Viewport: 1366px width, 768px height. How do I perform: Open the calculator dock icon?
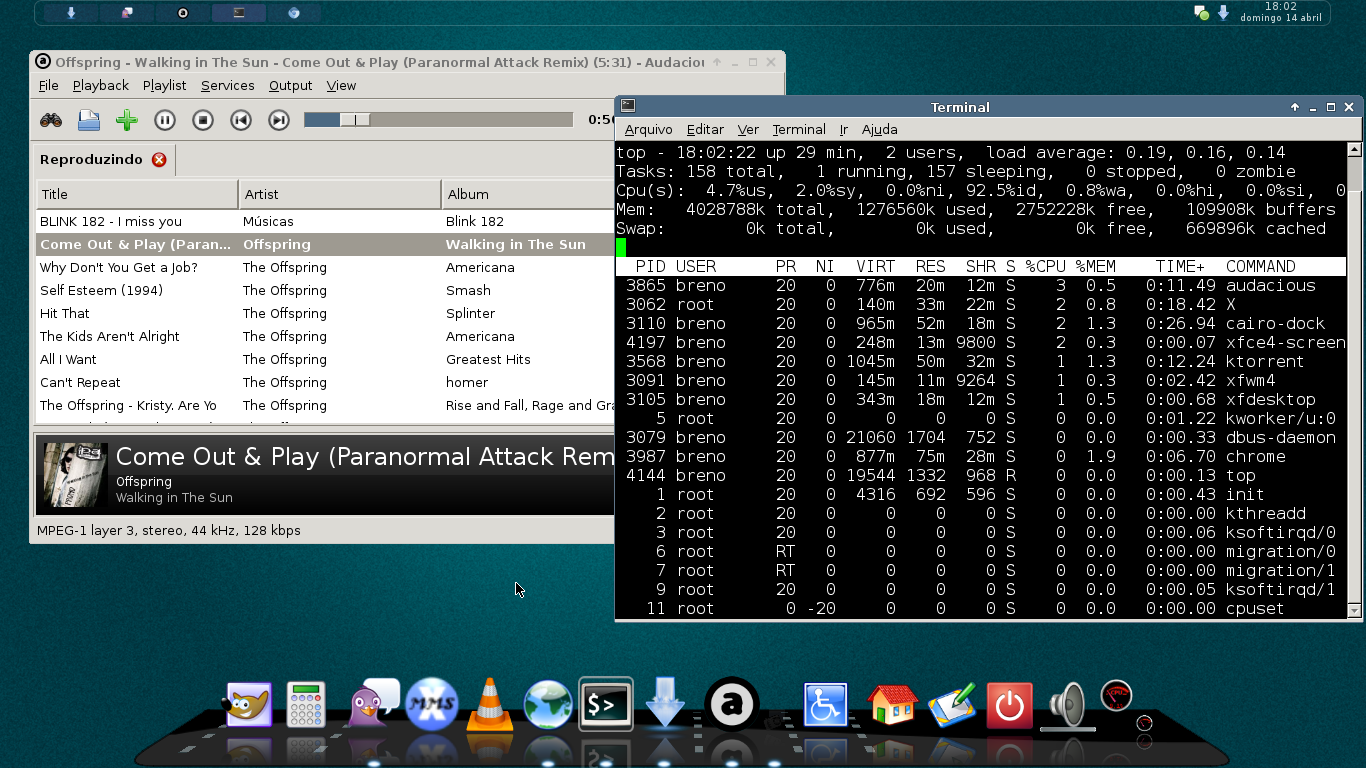[x=306, y=705]
